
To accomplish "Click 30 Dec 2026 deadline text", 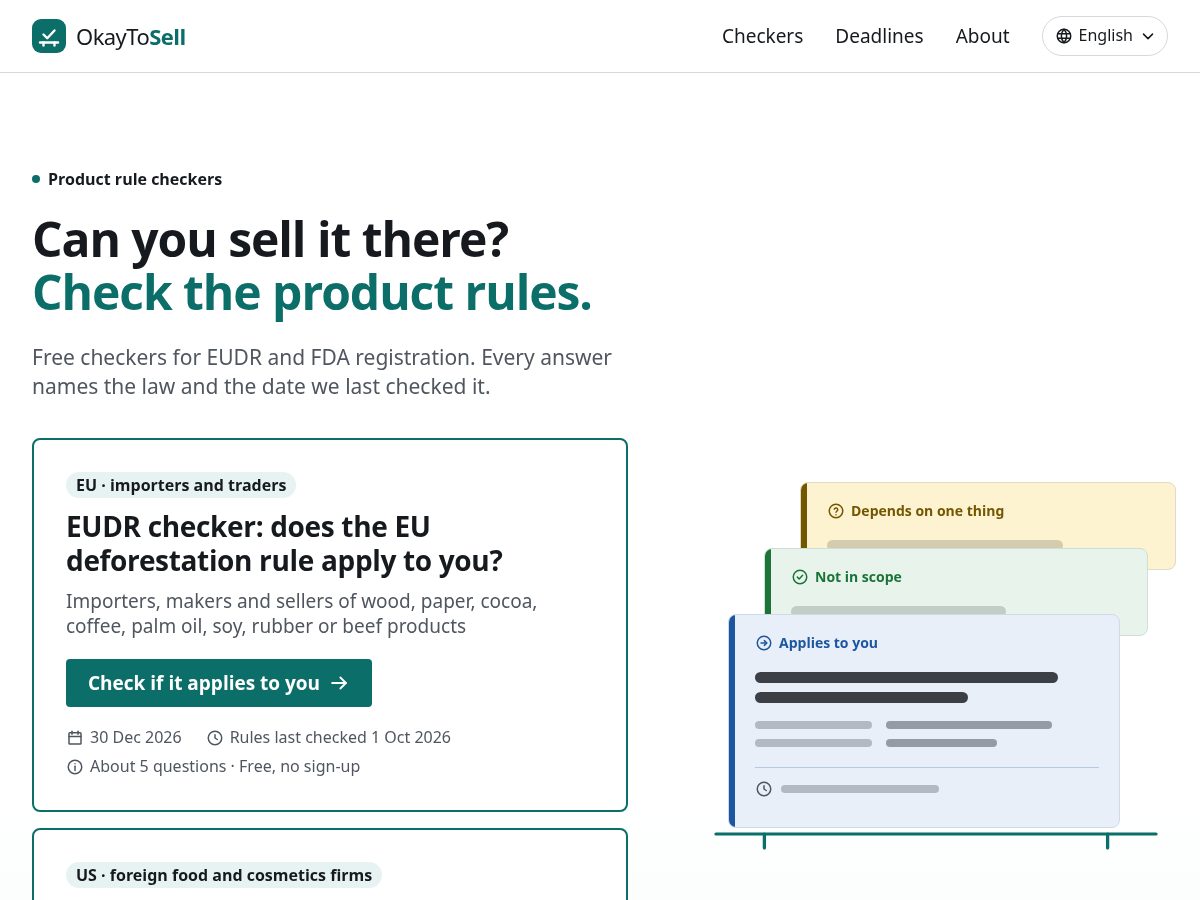I will pos(136,738).
